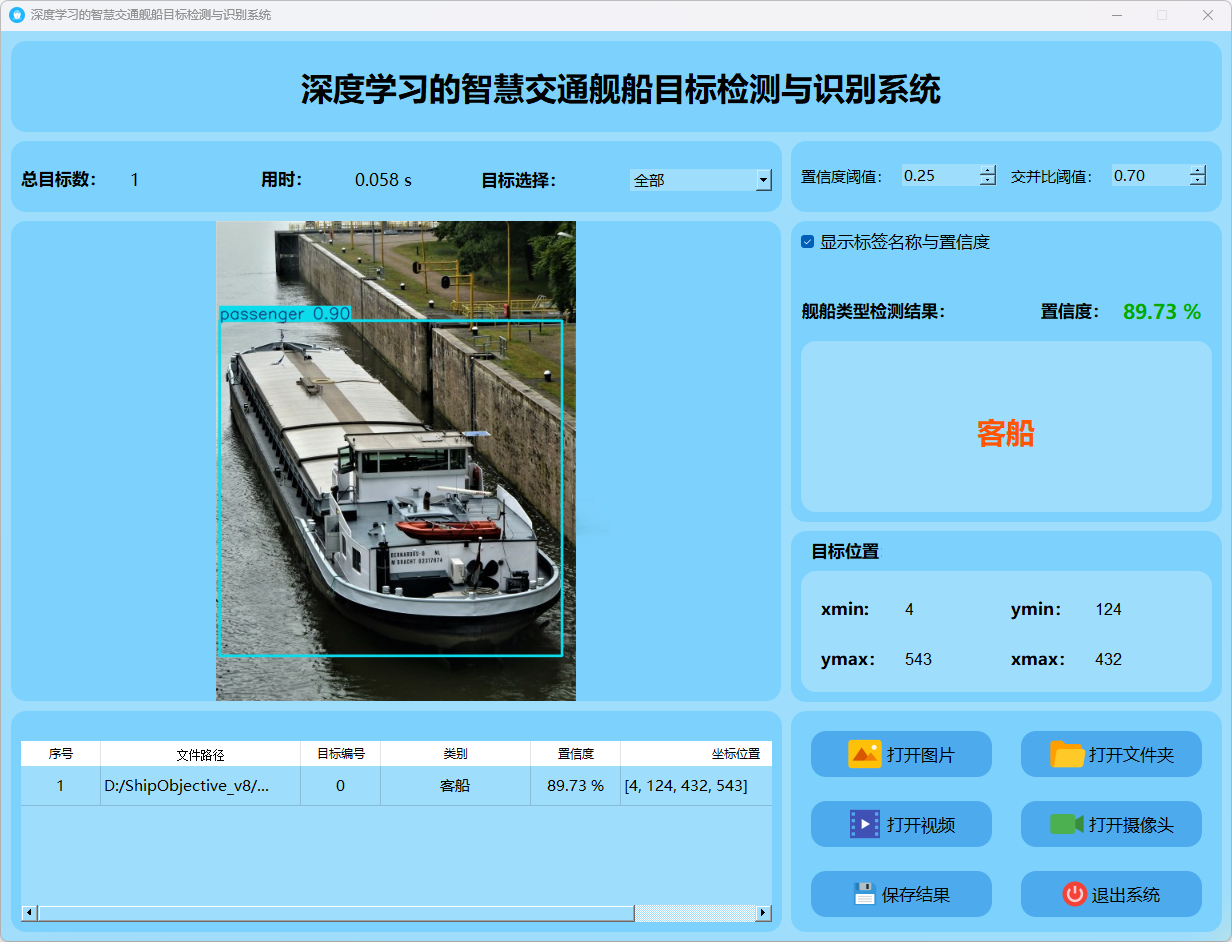This screenshot has height=942, width=1232.
Task: Click the app icon in the title bar
Action: (x=16, y=15)
